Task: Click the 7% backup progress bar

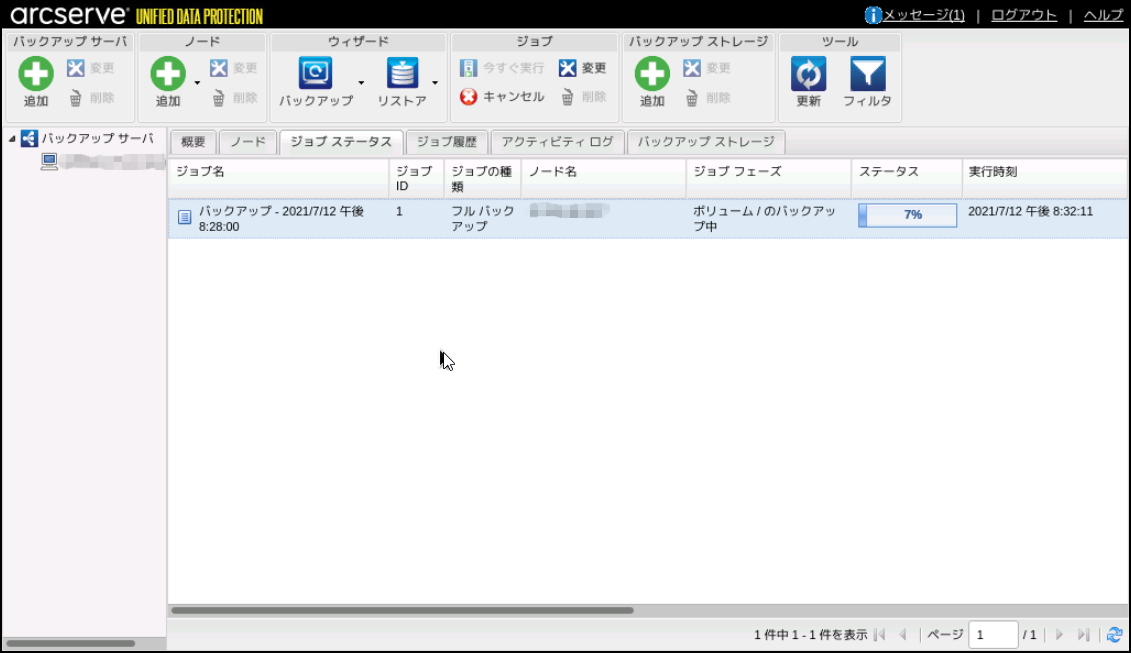Action: coord(907,215)
